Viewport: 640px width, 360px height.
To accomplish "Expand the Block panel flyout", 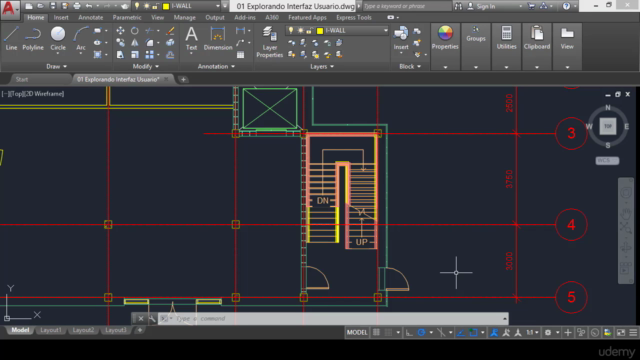I will click(x=410, y=66).
